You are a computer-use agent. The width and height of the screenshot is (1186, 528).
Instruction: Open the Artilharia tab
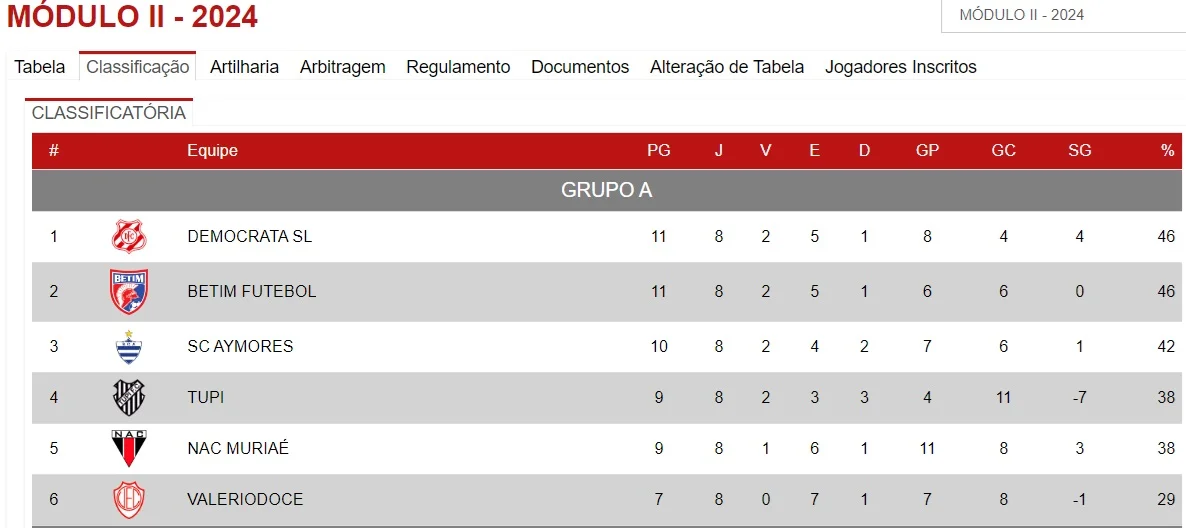click(x=244, y=67)
